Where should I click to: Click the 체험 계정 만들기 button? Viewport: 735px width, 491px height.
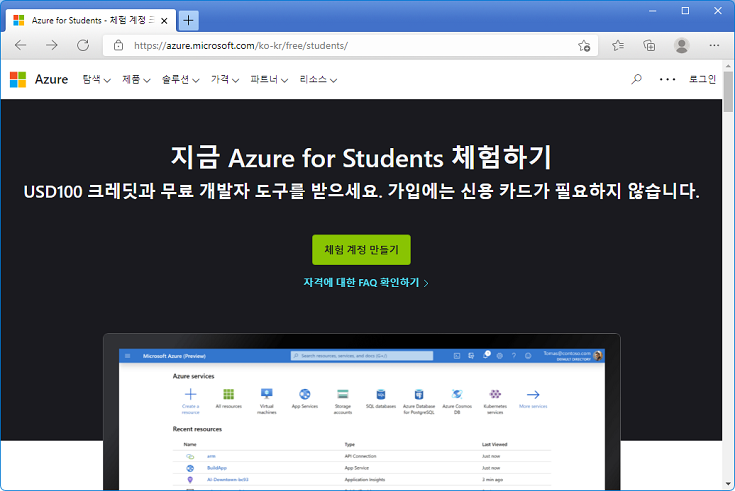361,249
